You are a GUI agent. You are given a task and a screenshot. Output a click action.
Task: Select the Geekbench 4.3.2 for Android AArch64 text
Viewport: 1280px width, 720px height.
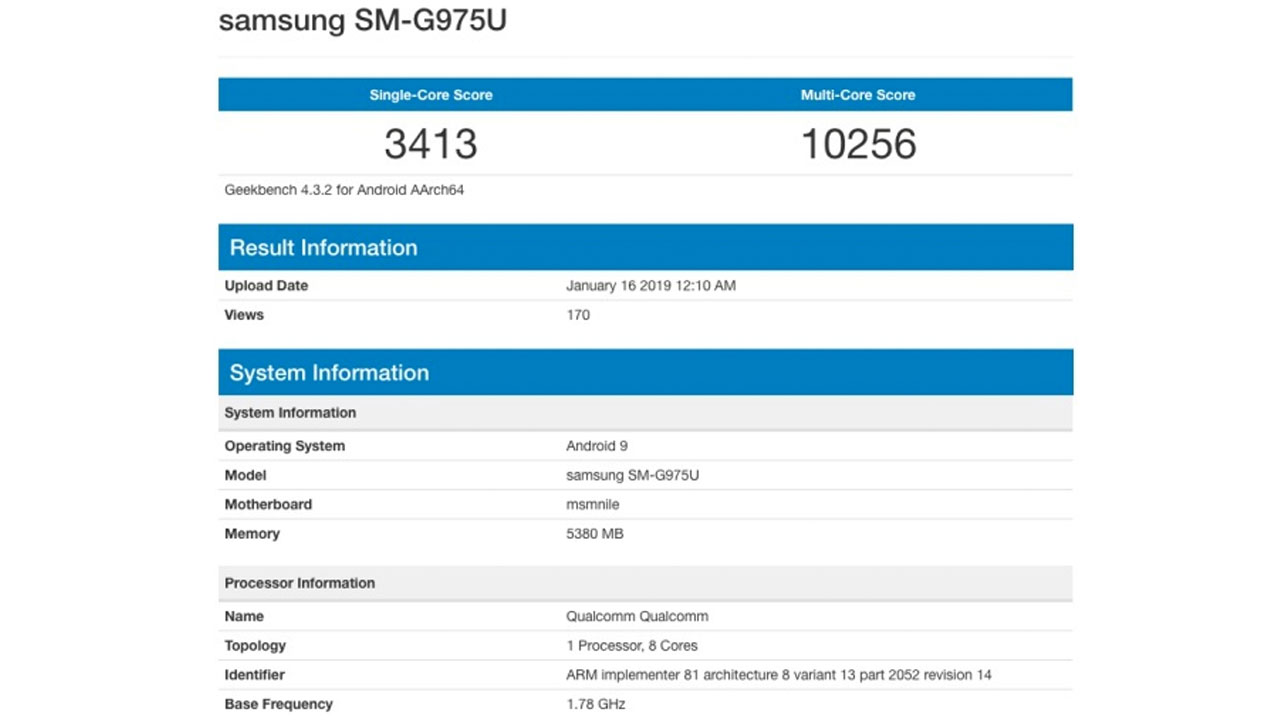point(344,189)
